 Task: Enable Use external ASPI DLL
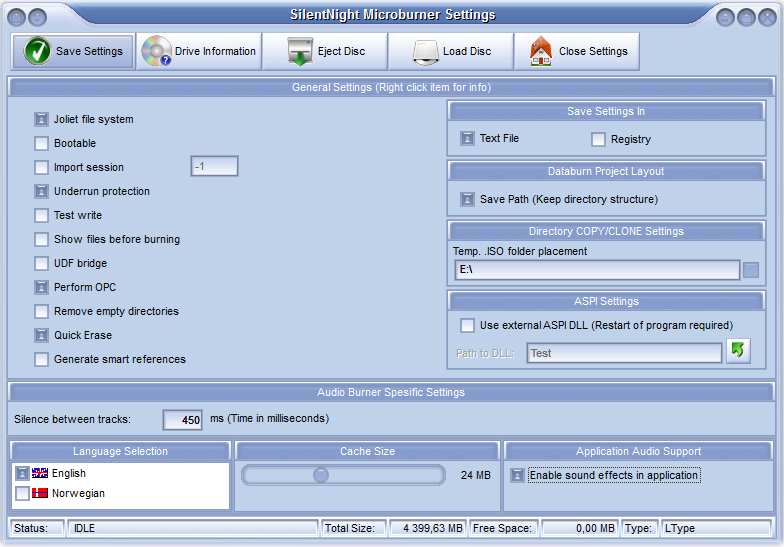click(468, 326)
